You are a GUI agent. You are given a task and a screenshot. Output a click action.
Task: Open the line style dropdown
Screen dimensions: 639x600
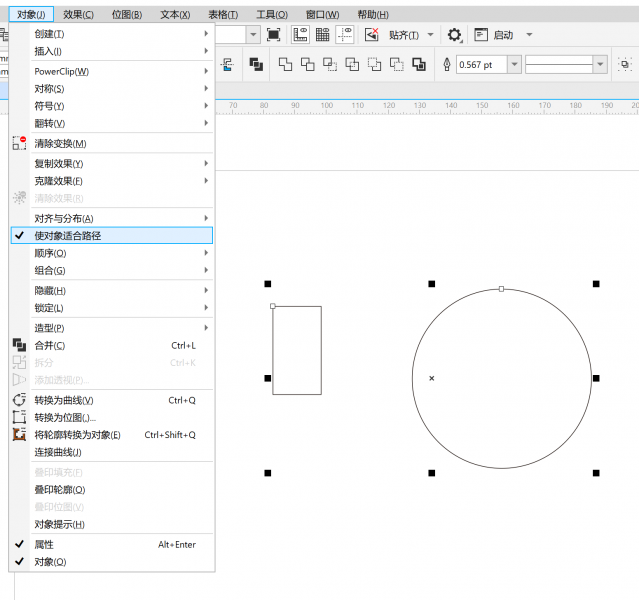click(600, 64)
